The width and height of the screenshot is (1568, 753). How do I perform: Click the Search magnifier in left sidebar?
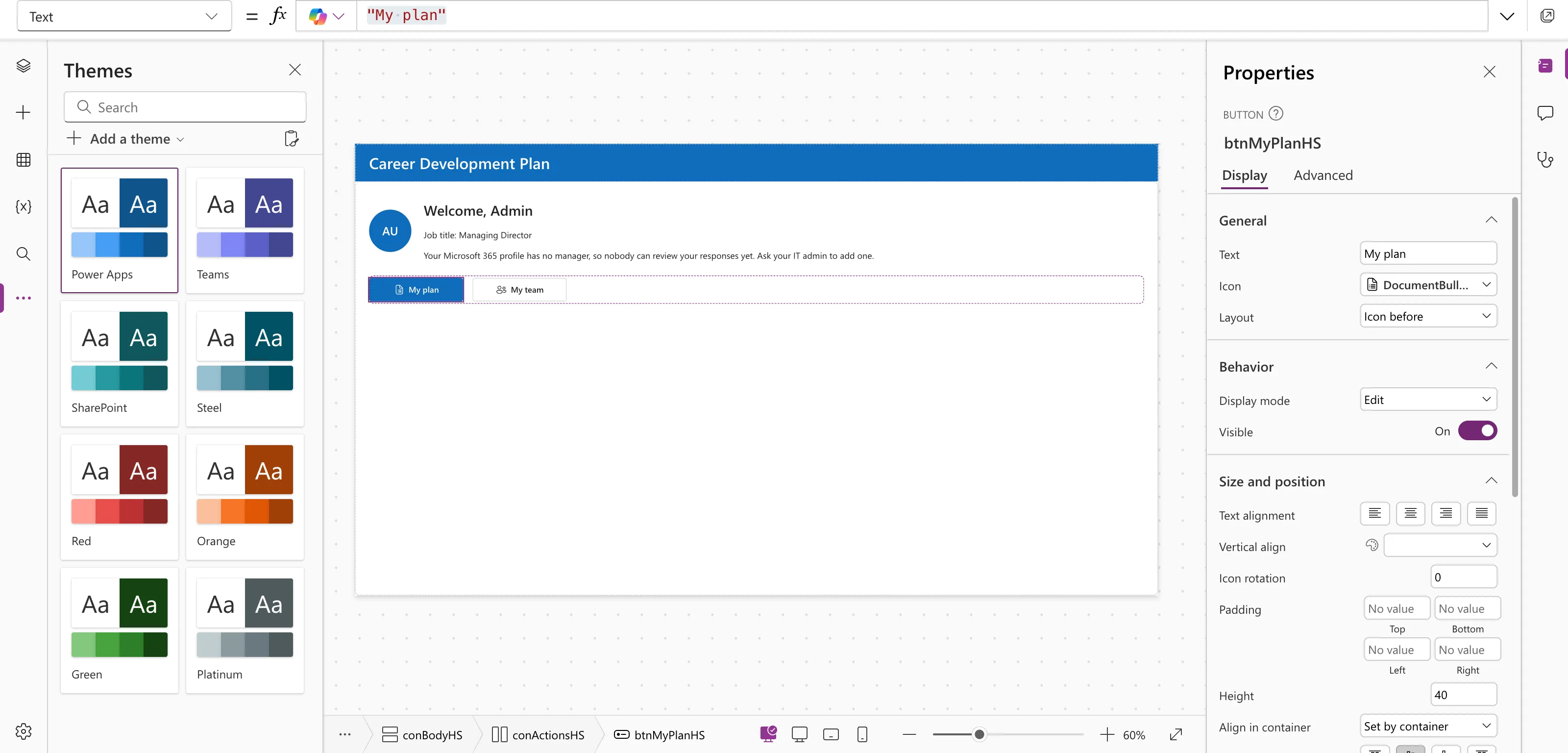click(x=23, y=253)
